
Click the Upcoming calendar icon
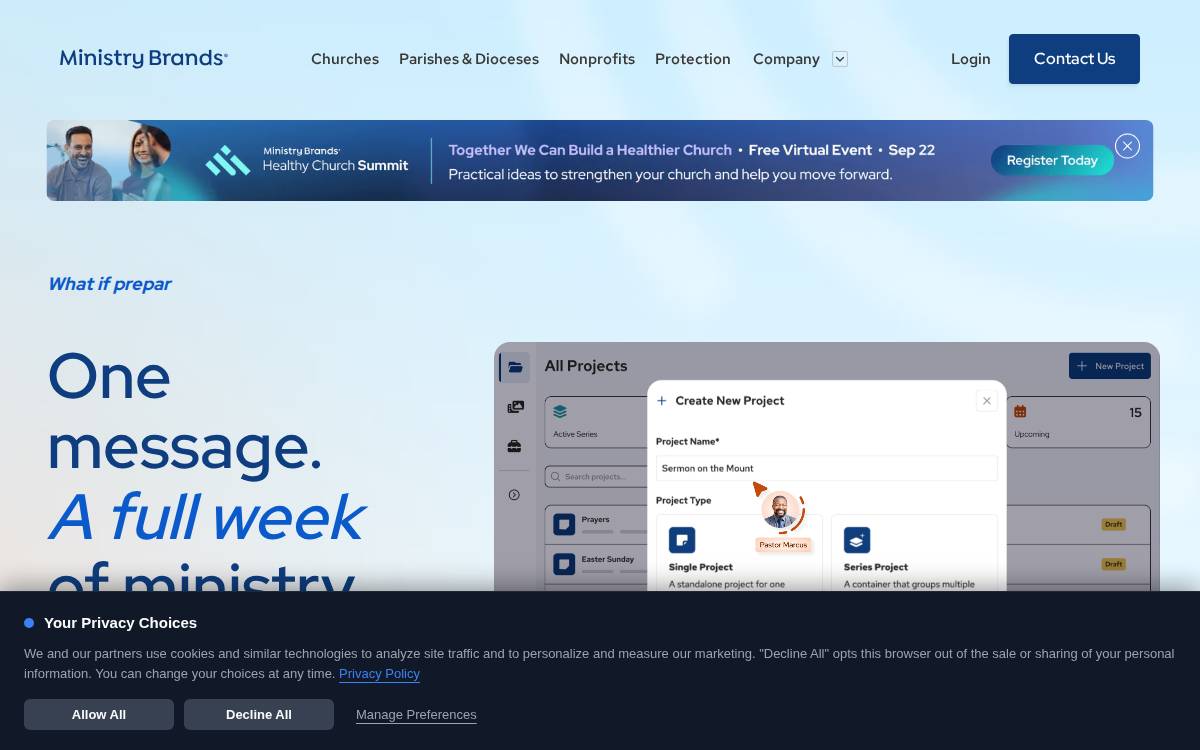1020,411
